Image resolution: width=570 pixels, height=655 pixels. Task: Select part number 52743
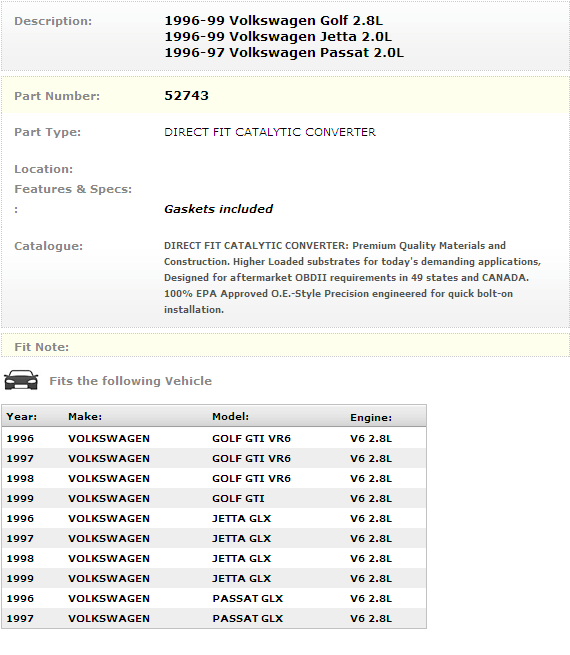click(186, 96)
